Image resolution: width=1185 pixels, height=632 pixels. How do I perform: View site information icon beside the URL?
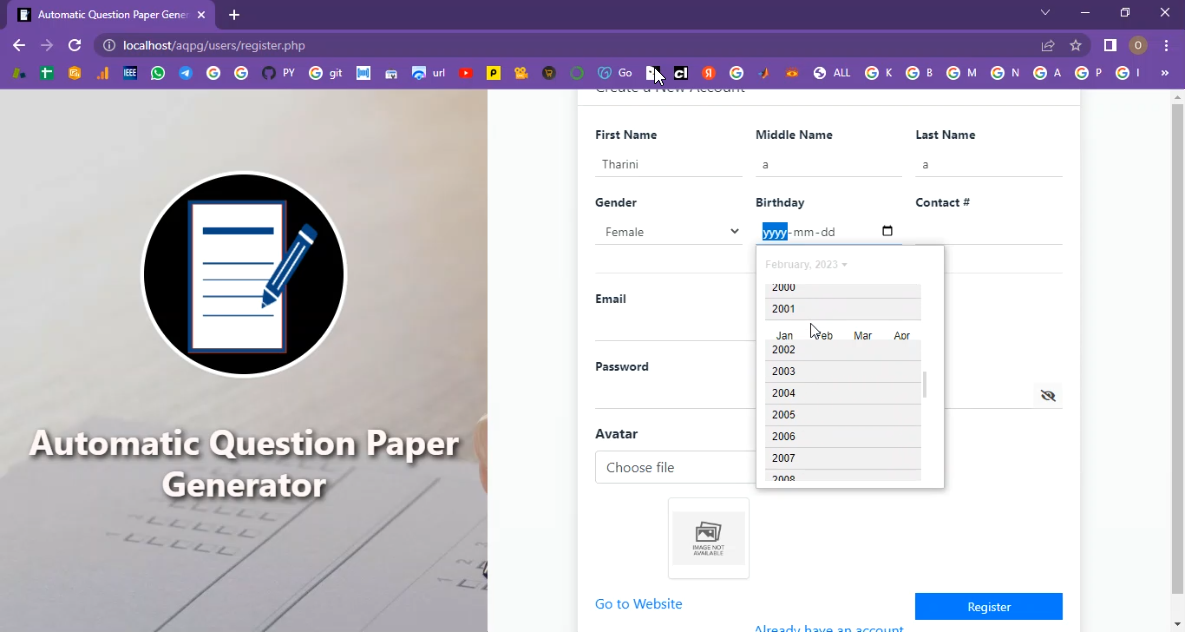[x=109, y=45]
